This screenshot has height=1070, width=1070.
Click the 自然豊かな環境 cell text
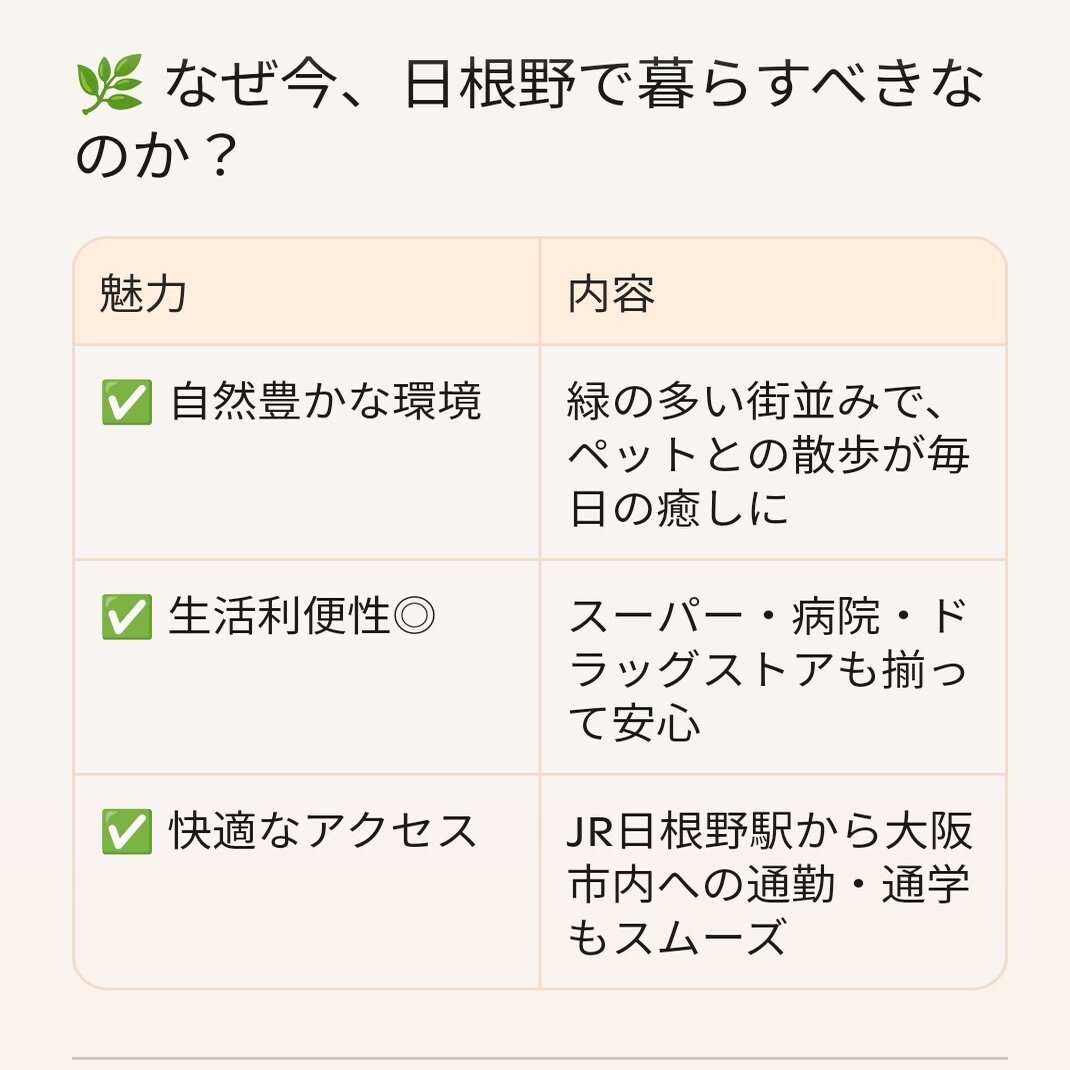point(326,401)
